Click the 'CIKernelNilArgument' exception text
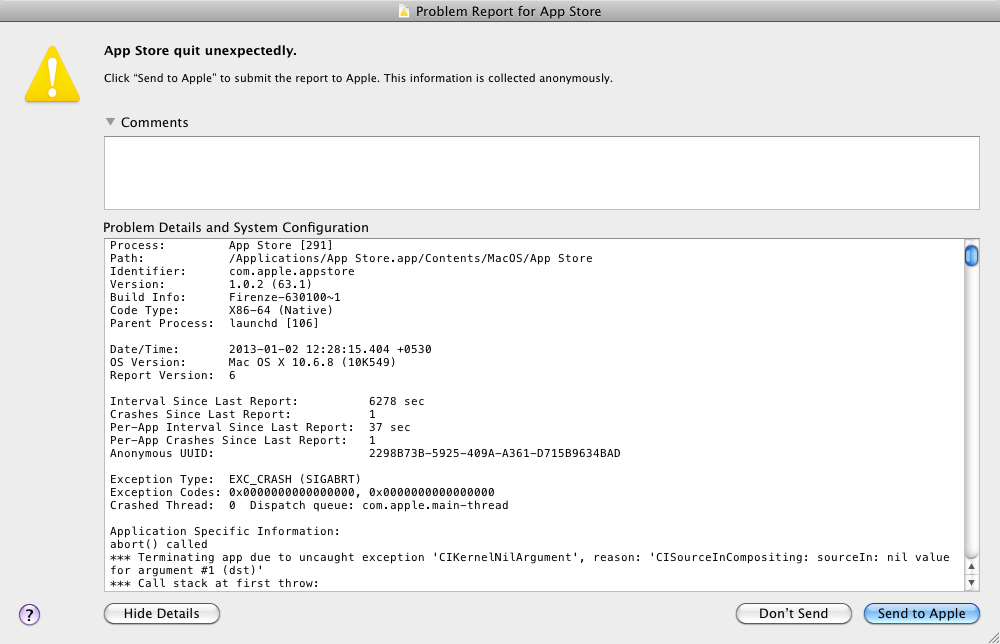This screenshot has height=644, width=1000. coord(506,557)
